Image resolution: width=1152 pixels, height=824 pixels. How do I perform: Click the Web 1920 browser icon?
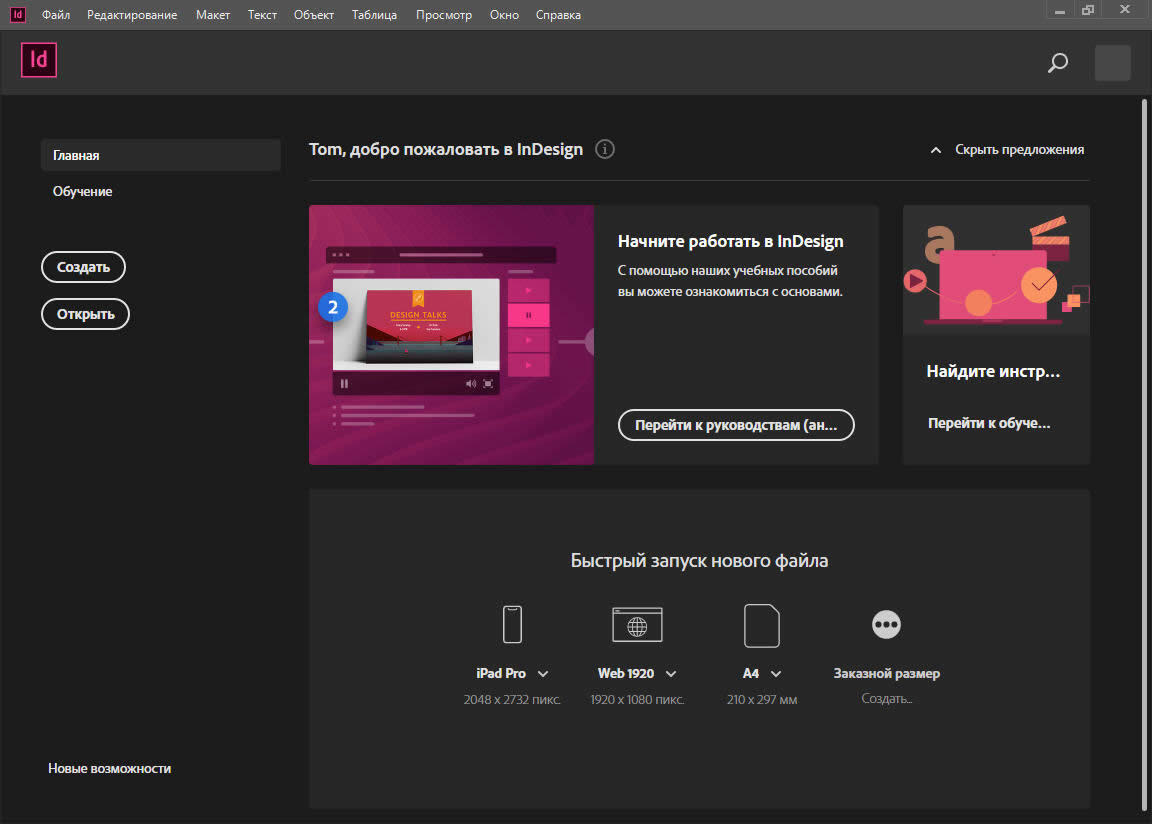637,624
